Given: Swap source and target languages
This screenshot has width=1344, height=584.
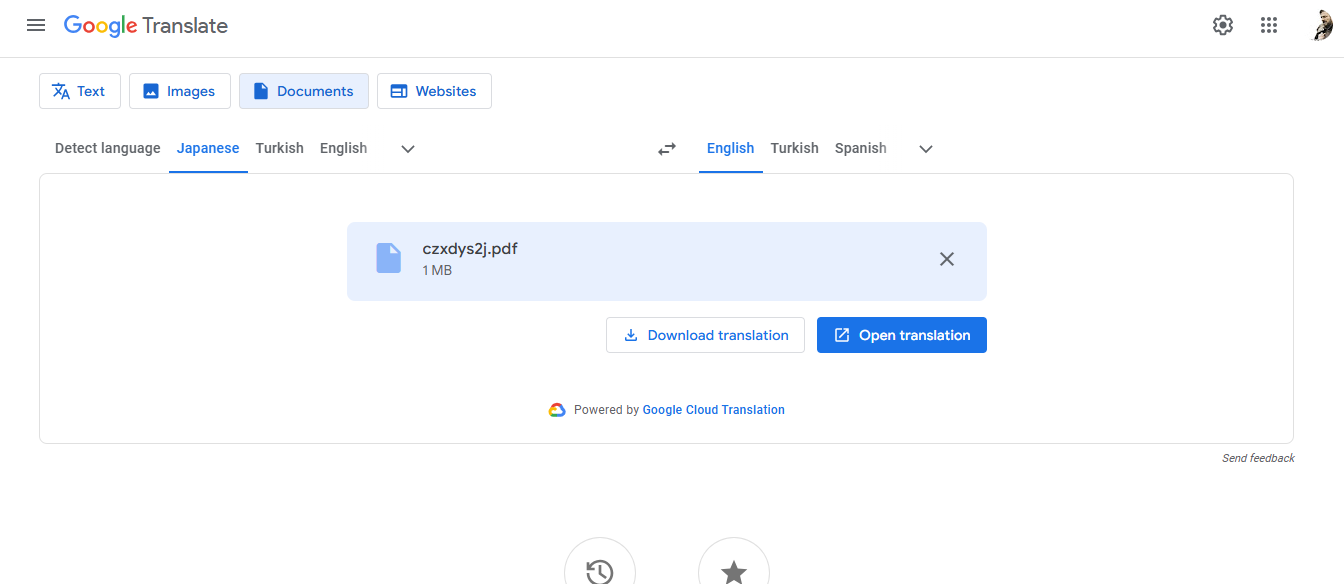Looking at the screenshot, I should click(667, 148).
